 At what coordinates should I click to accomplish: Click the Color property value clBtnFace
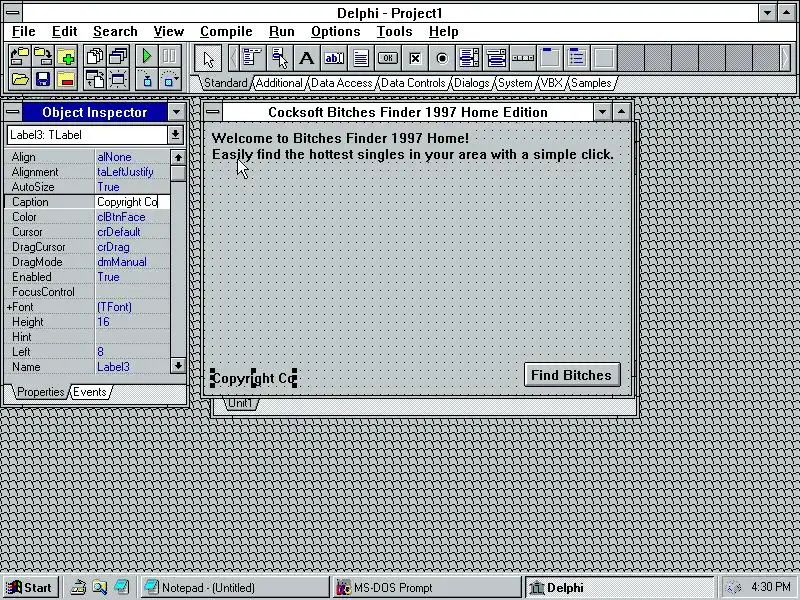pos(132,217)
